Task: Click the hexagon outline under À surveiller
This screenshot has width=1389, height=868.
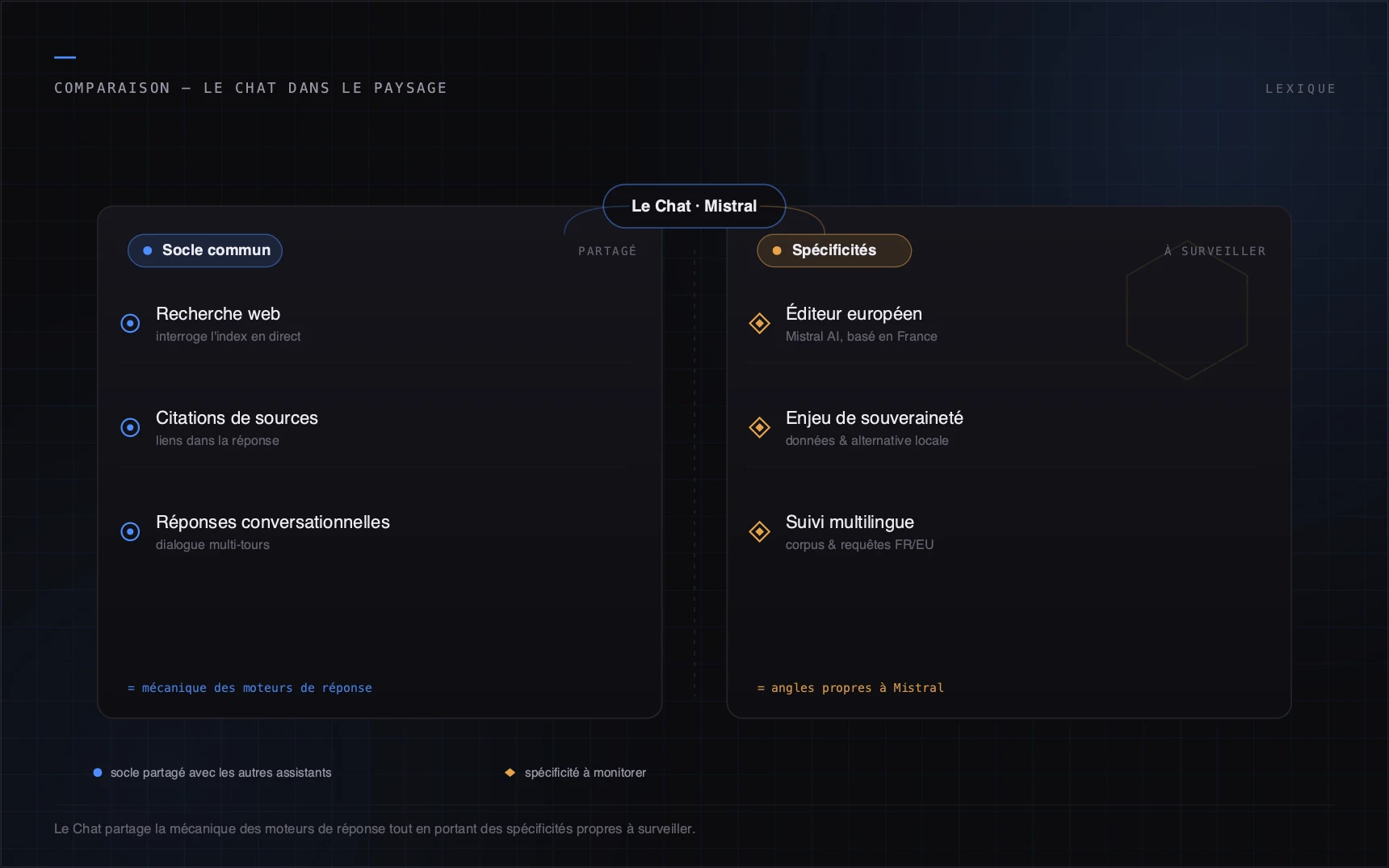Action: pos(1187,311)
